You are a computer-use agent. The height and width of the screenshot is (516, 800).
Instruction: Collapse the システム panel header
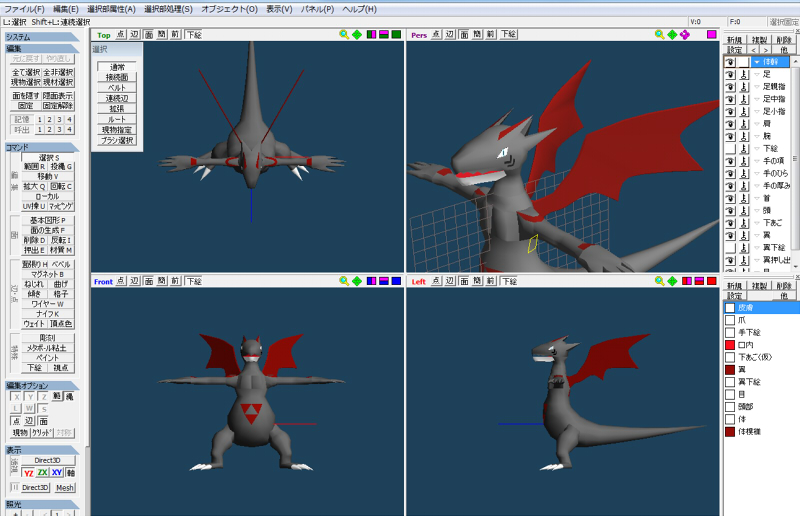42,37
